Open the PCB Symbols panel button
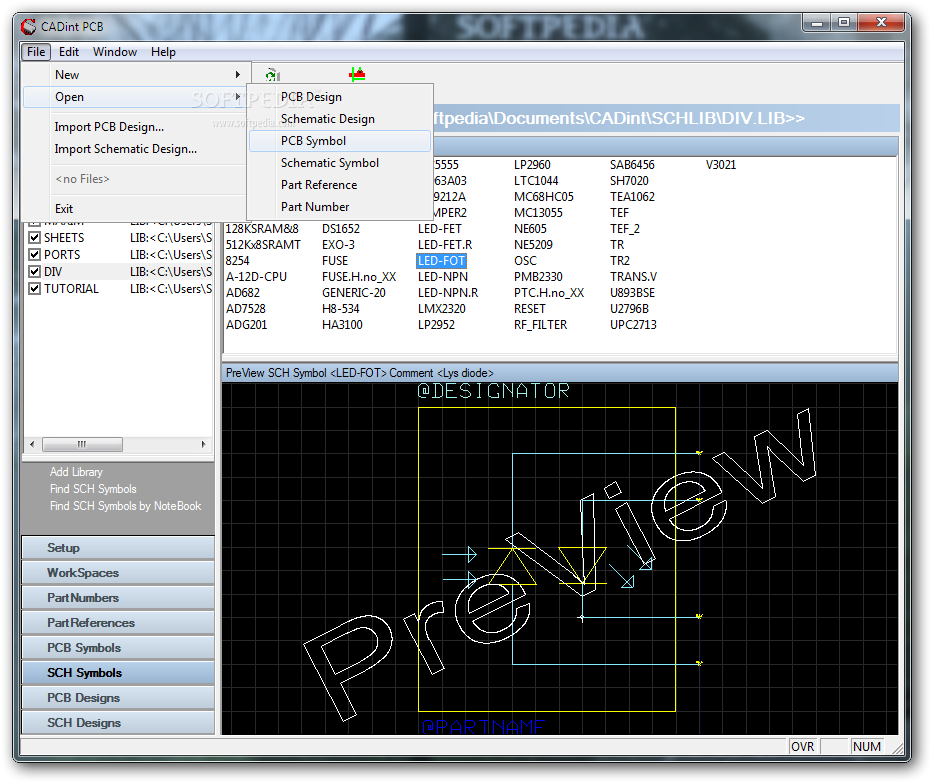Image resolution: width=932 pixels, height=783 pixels. coord(118,648)
